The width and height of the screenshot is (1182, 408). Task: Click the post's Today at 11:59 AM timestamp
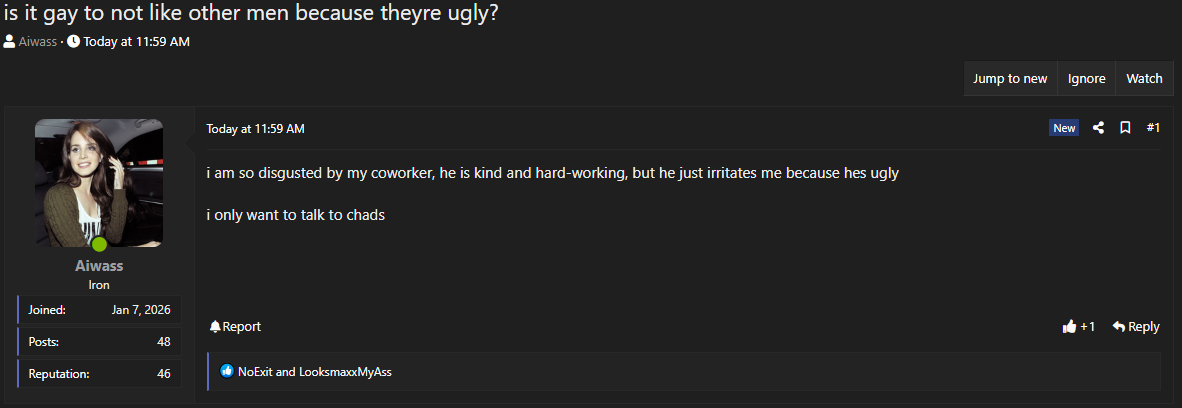point(255,129)
